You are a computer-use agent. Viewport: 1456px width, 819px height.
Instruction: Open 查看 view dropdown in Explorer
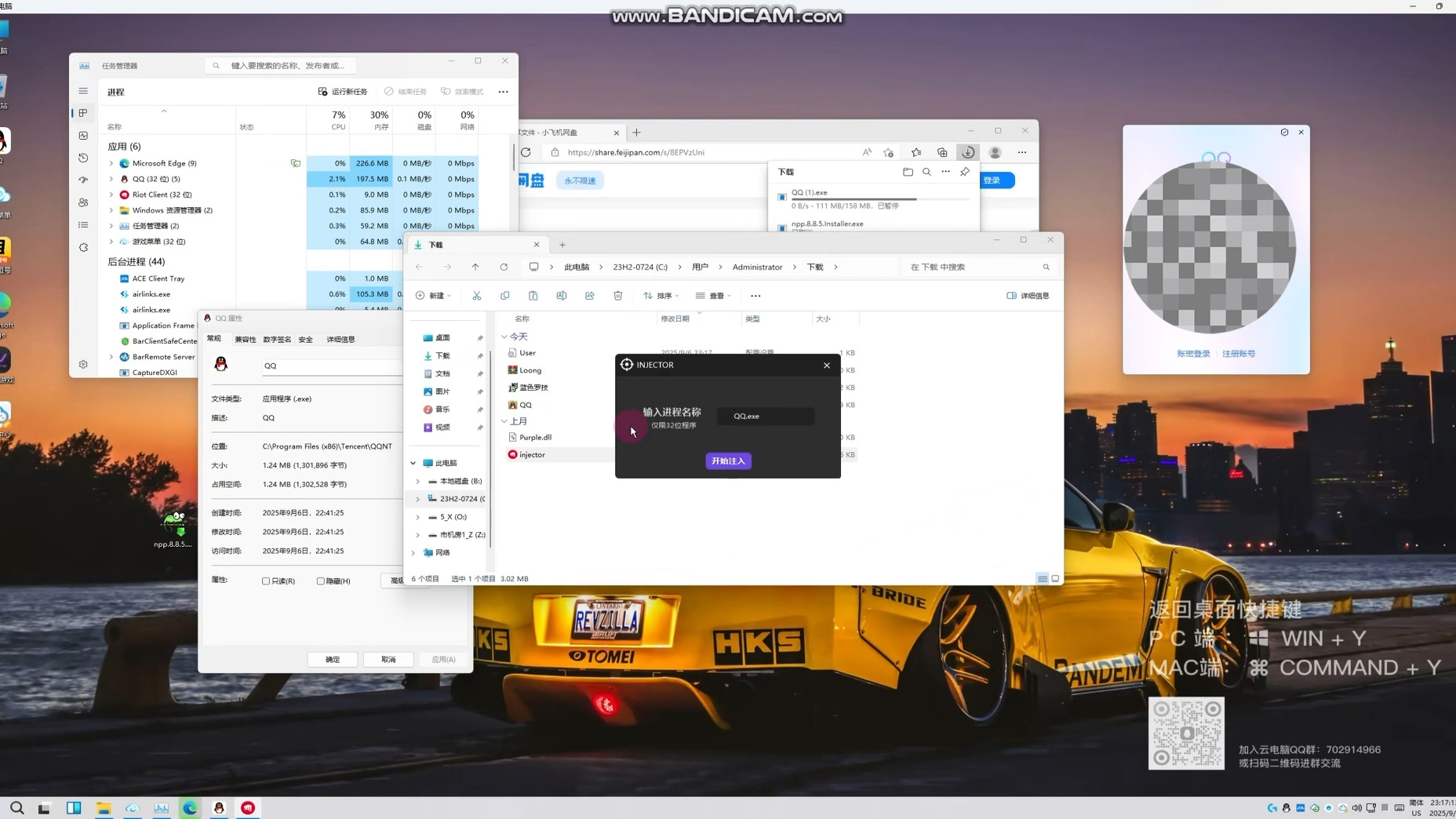[713, 296]
